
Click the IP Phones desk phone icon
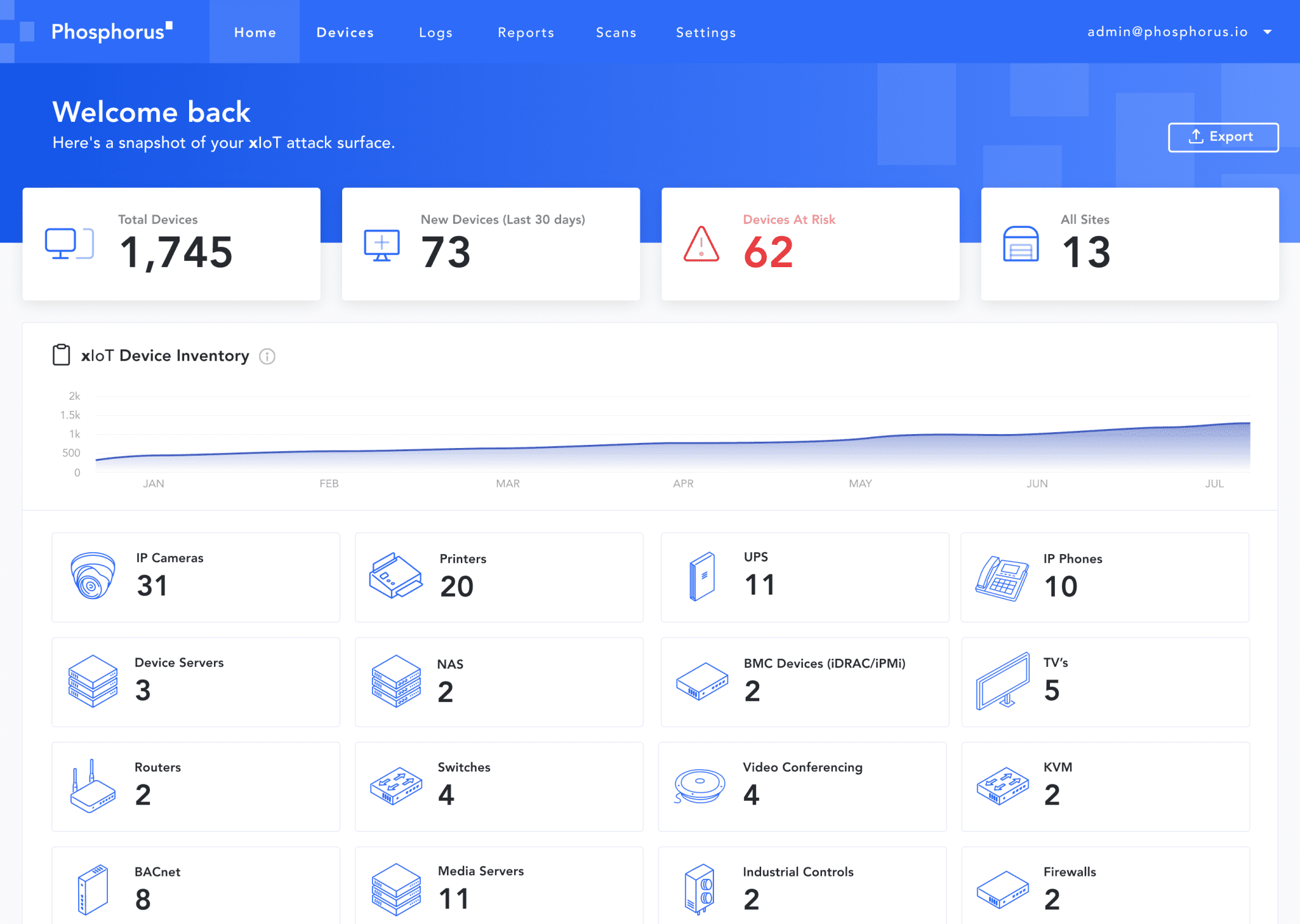(1002, 578)
